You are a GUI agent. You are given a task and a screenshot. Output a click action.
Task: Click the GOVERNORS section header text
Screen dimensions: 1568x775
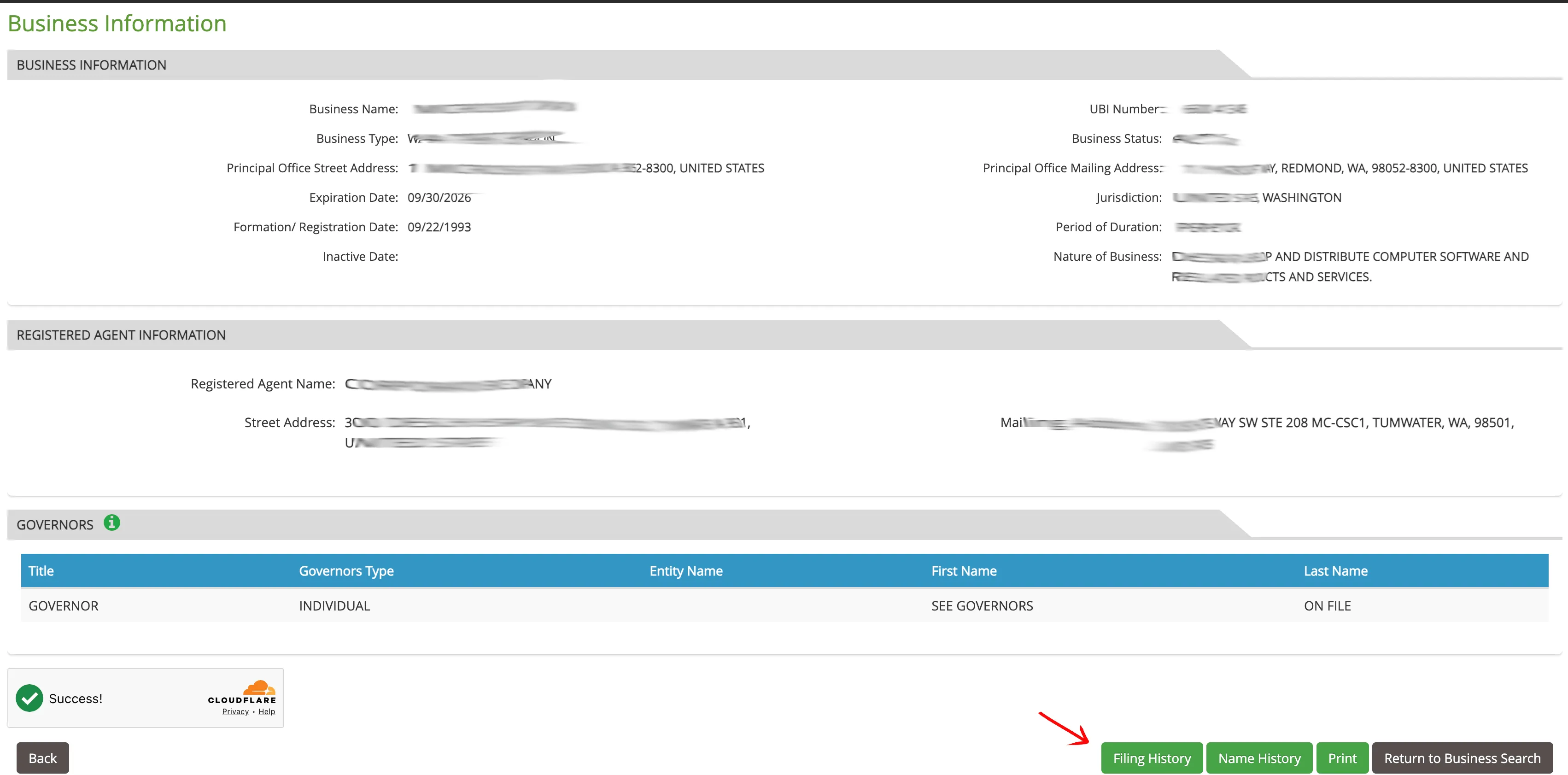pos(55,525)
